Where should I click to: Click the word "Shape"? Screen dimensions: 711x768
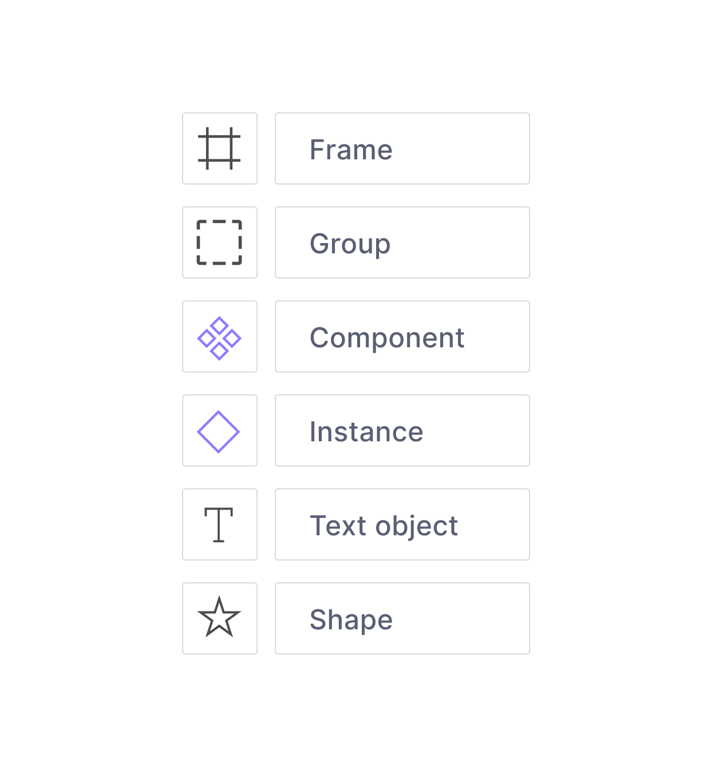tap(350, 620)
